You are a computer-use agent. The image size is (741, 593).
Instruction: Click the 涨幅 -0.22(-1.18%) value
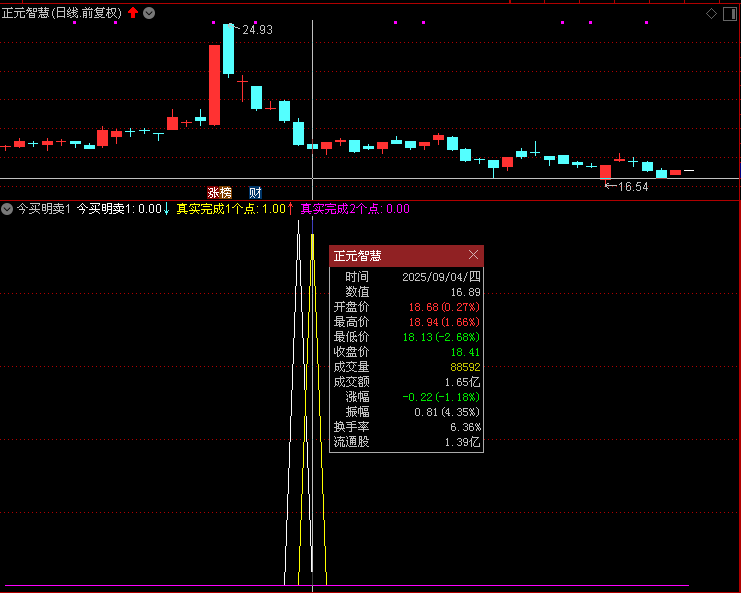click(441, 397)
